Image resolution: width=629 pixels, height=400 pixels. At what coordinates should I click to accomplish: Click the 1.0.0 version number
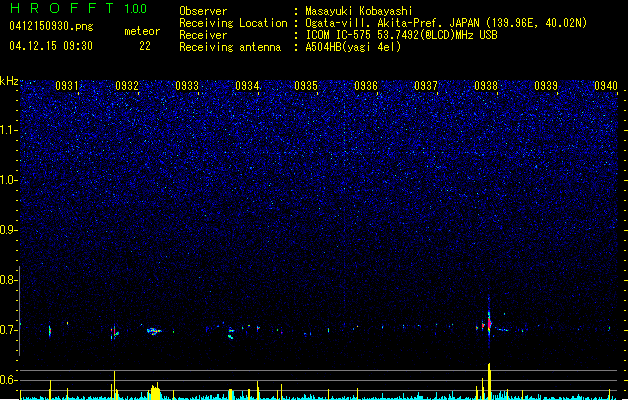click(136, 8)
